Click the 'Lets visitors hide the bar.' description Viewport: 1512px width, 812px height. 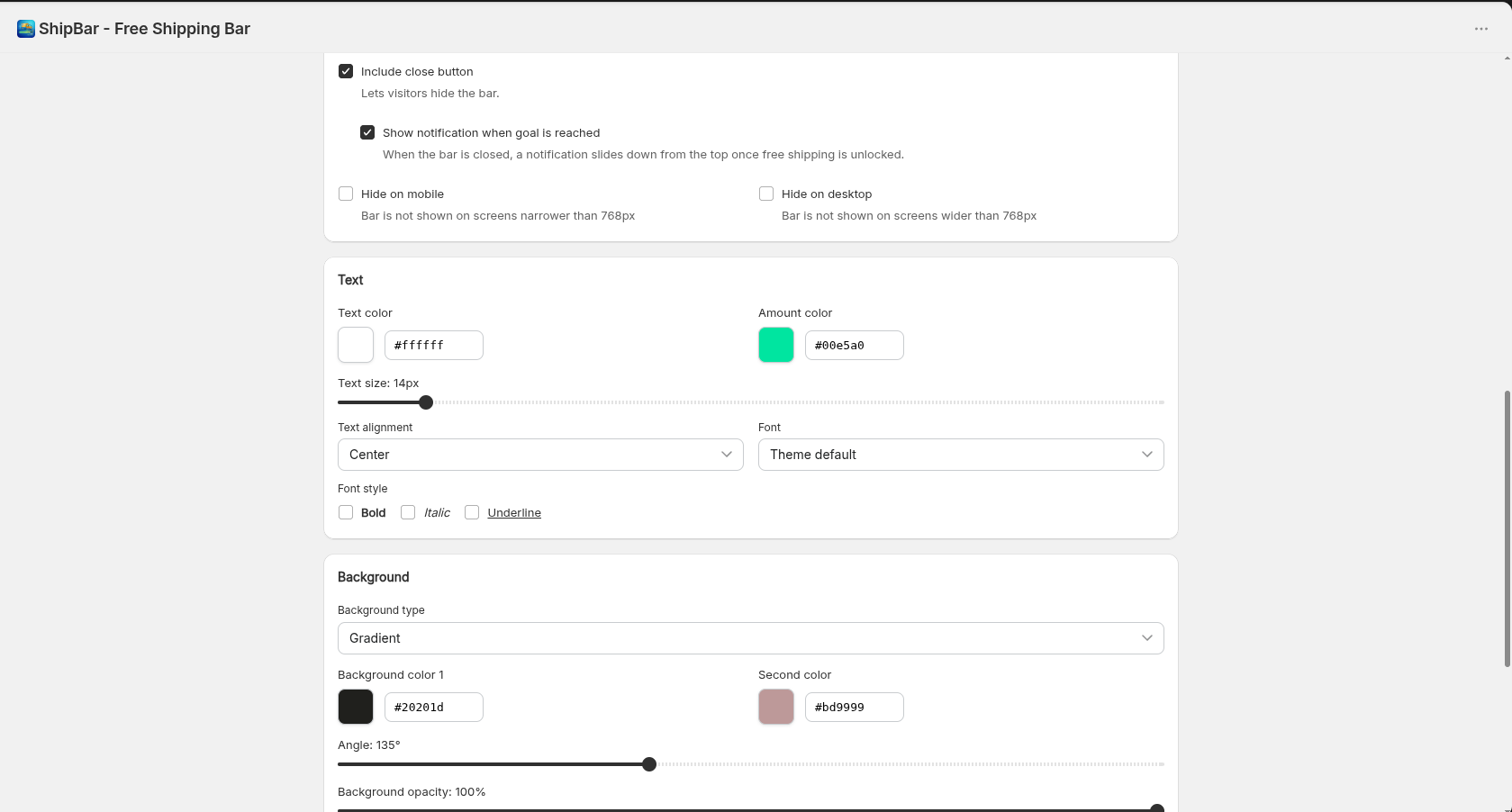point(430,94)
